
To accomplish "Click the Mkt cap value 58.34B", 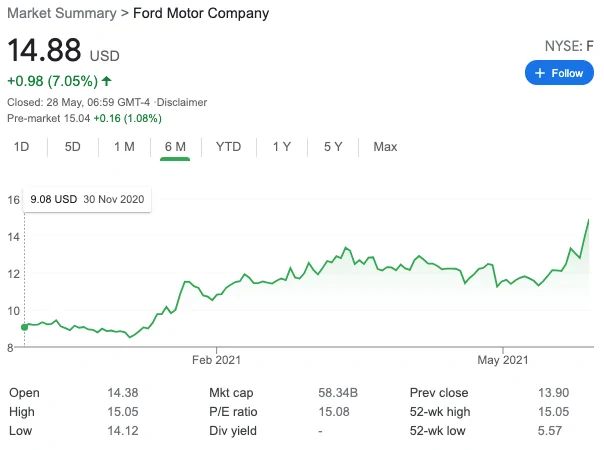I will 338,393.
